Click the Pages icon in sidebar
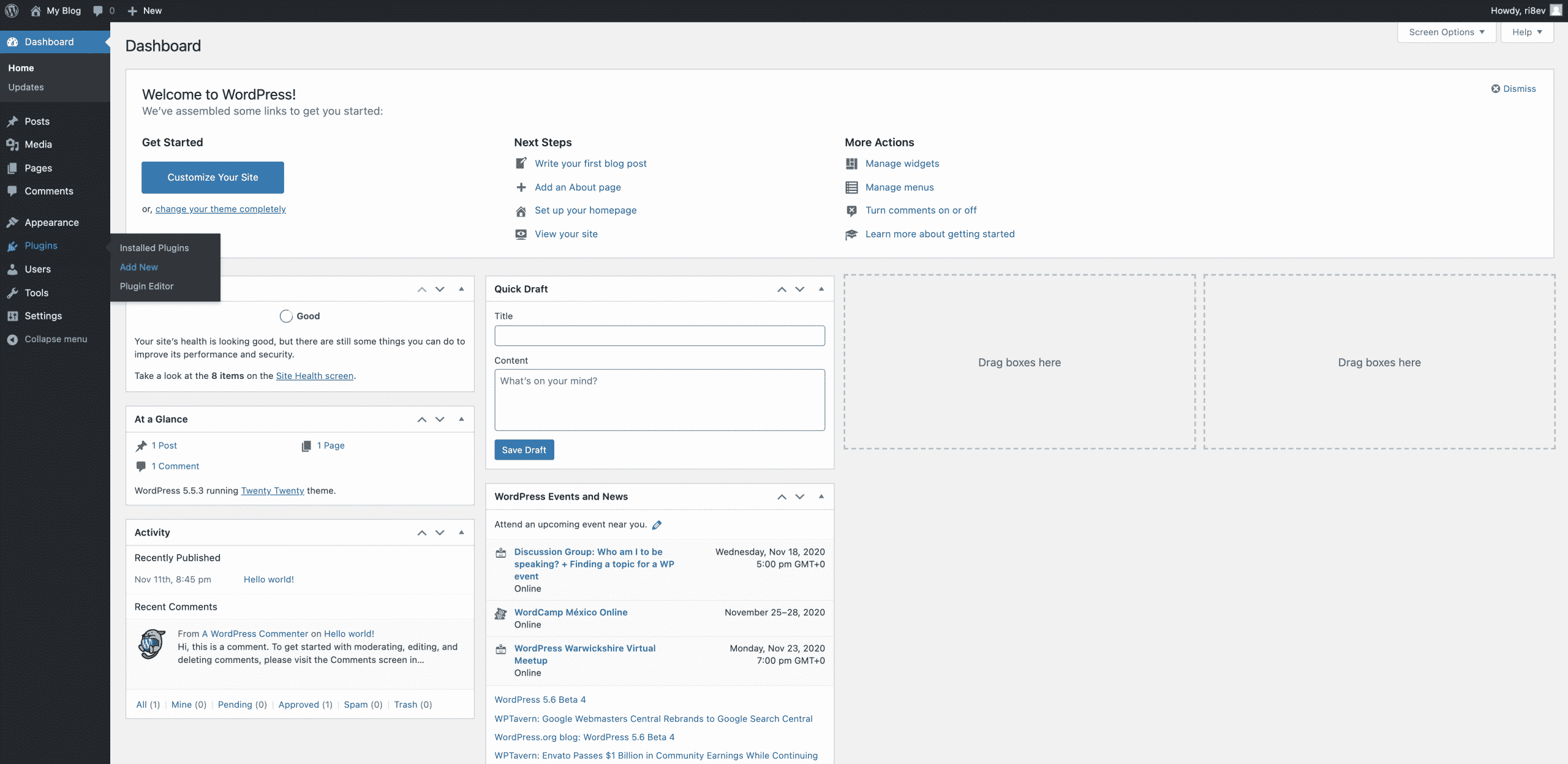Screen dimensions: 1568x764 pos(12,168)
